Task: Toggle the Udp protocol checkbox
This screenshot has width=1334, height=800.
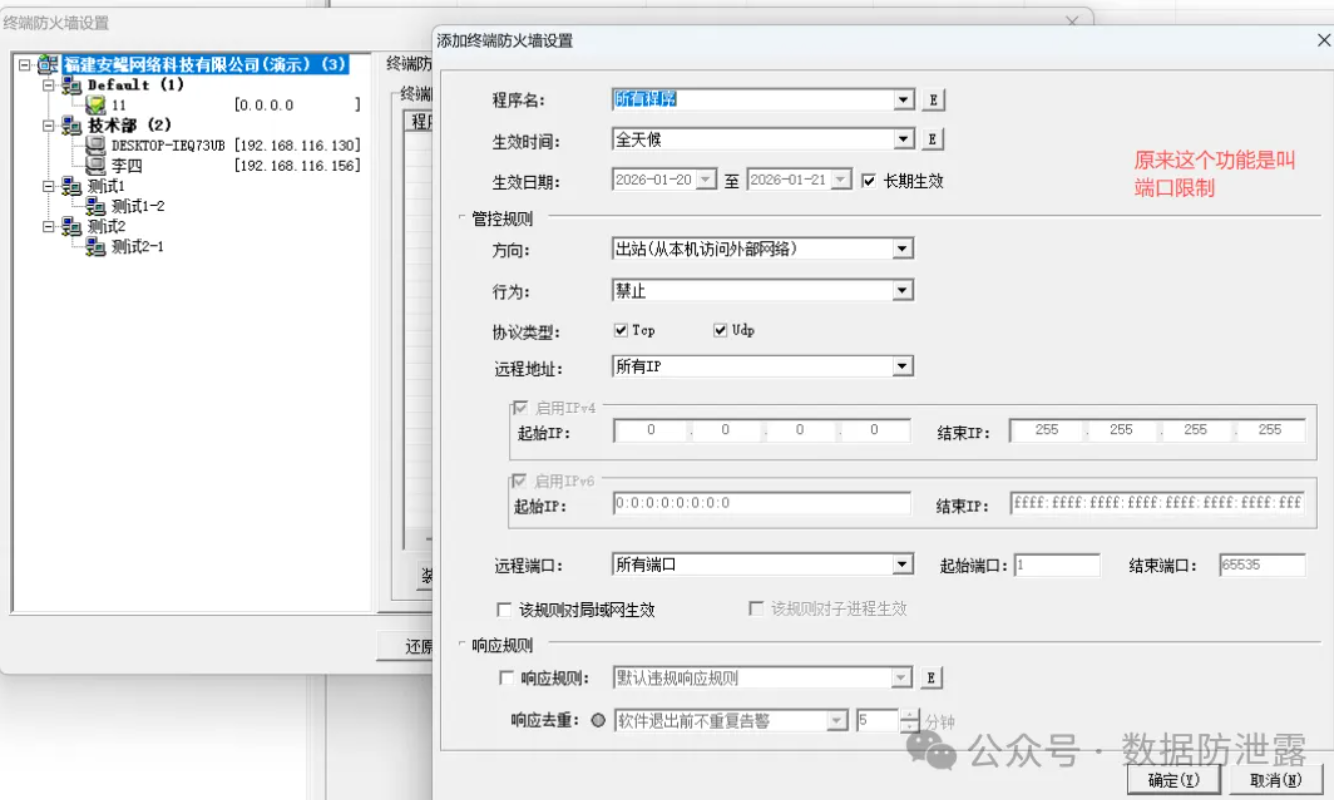Action: 720,330
